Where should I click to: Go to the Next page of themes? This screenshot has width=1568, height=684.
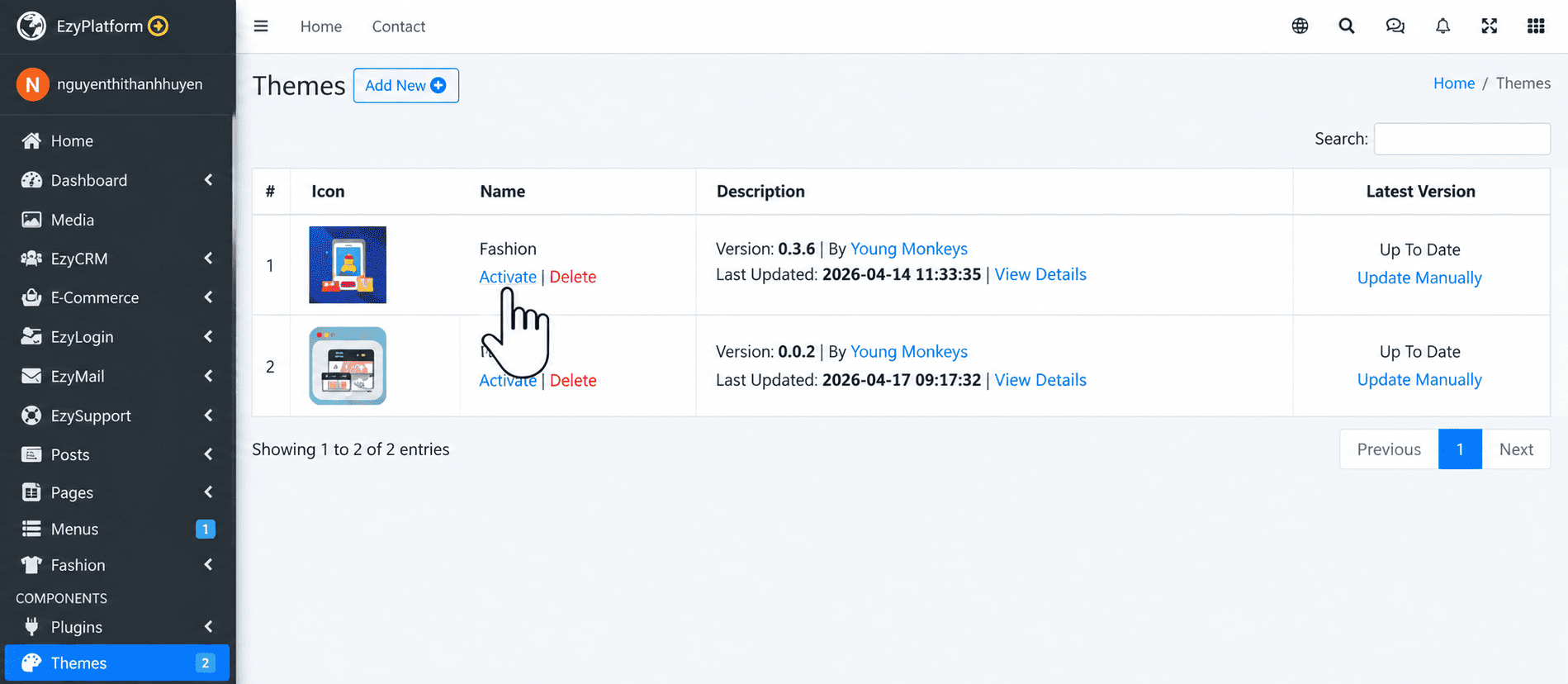[x=1516, y=449]
